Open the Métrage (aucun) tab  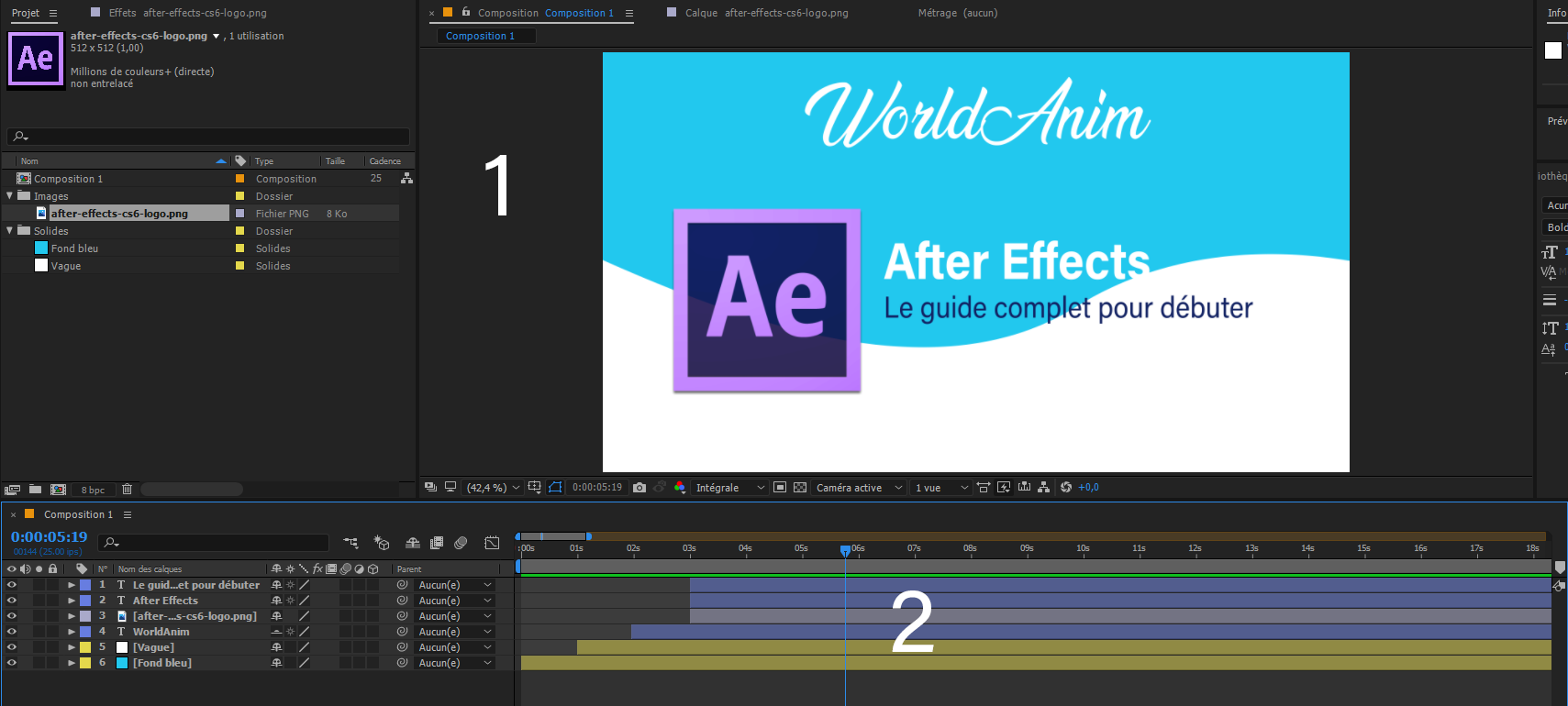tap(958, 13)
